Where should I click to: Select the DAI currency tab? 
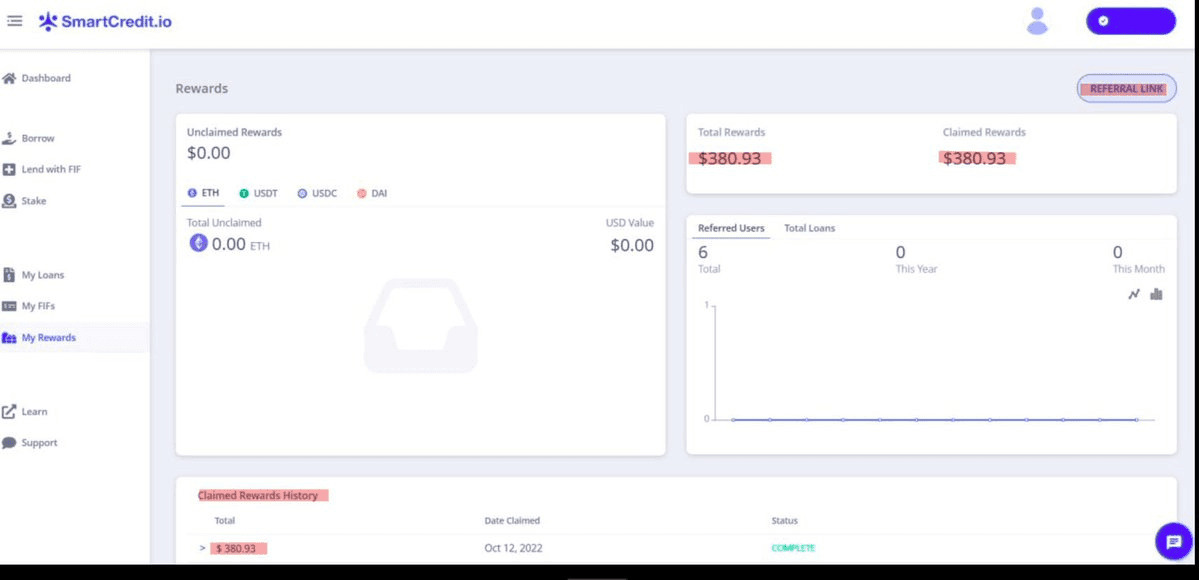[372, 194]
